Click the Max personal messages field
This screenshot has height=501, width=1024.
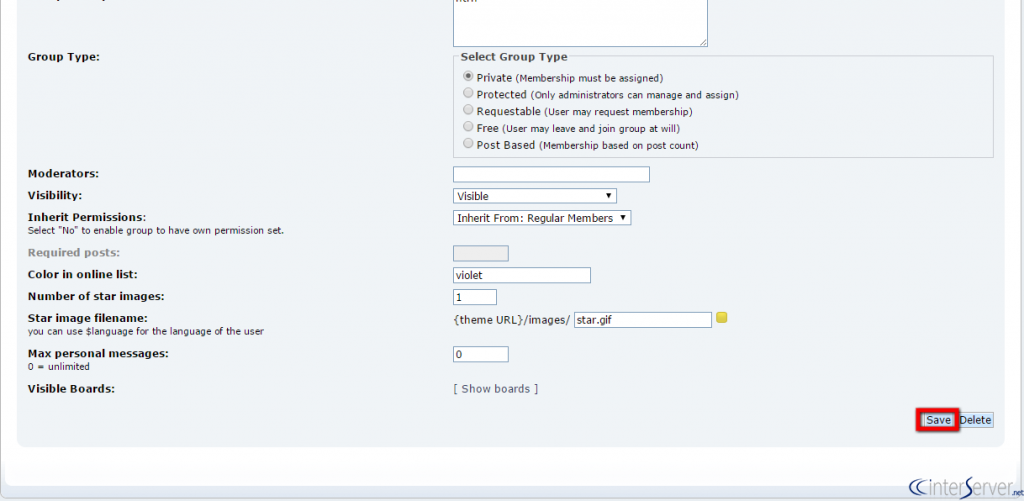tap(481, 354)
